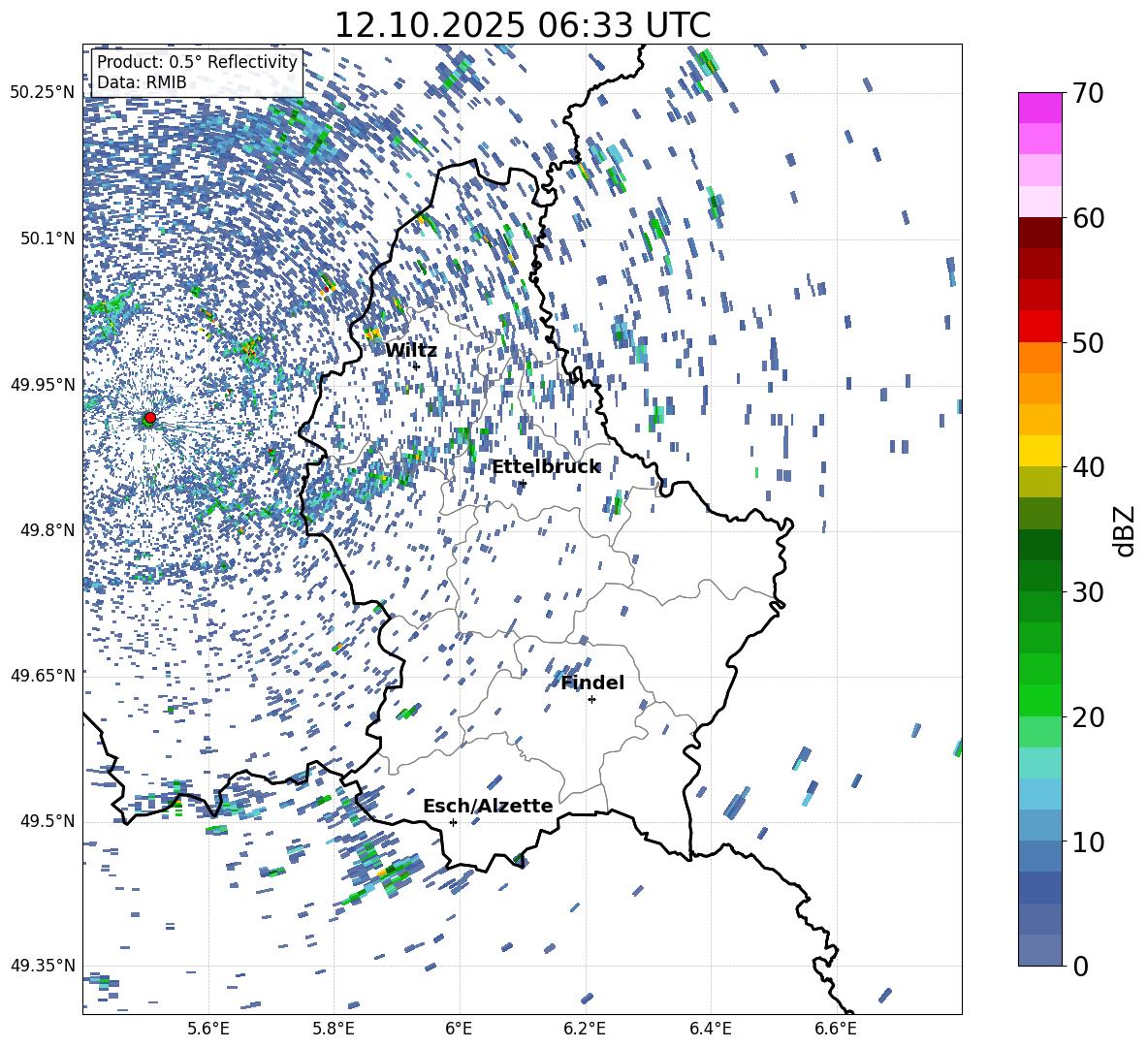Click the orange swatch just below 50
Viewport: 1148px width, 1048px height.
1040,357
